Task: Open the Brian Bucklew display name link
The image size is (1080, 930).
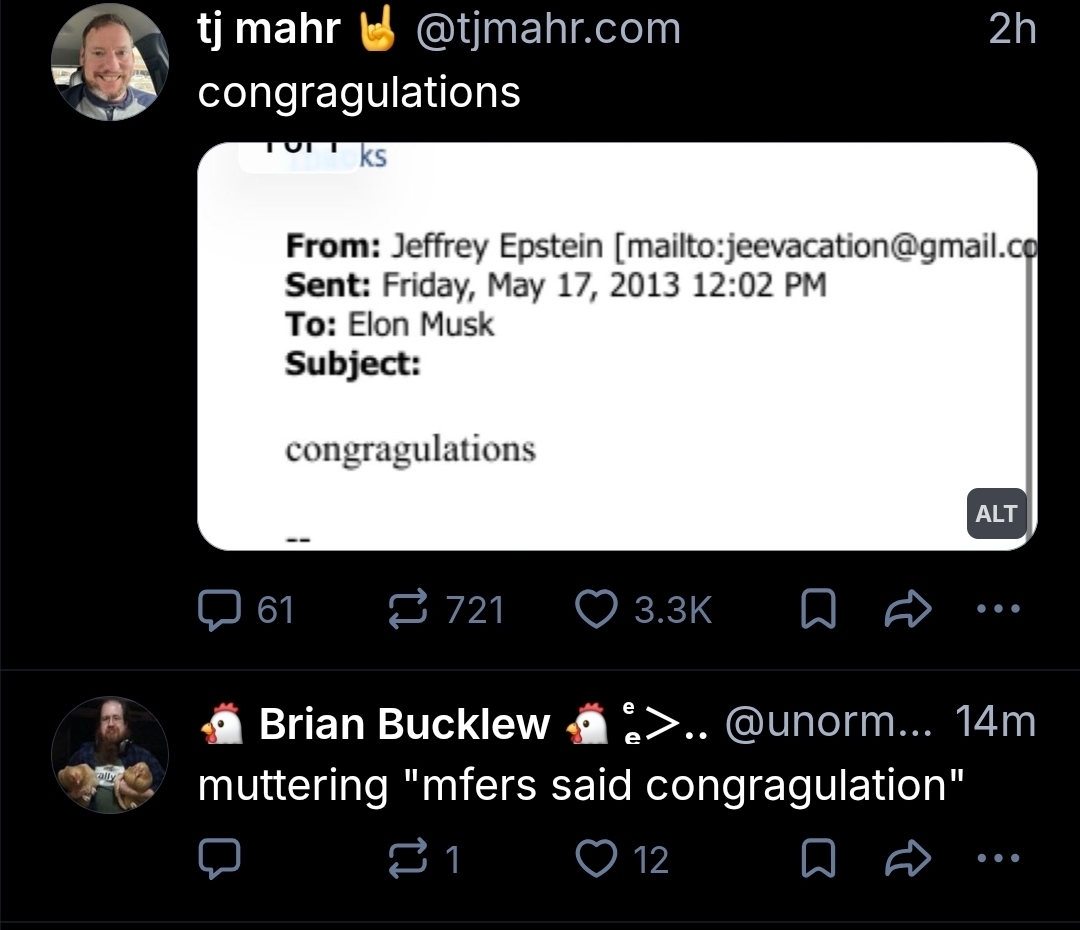Action: pos(404,724)
